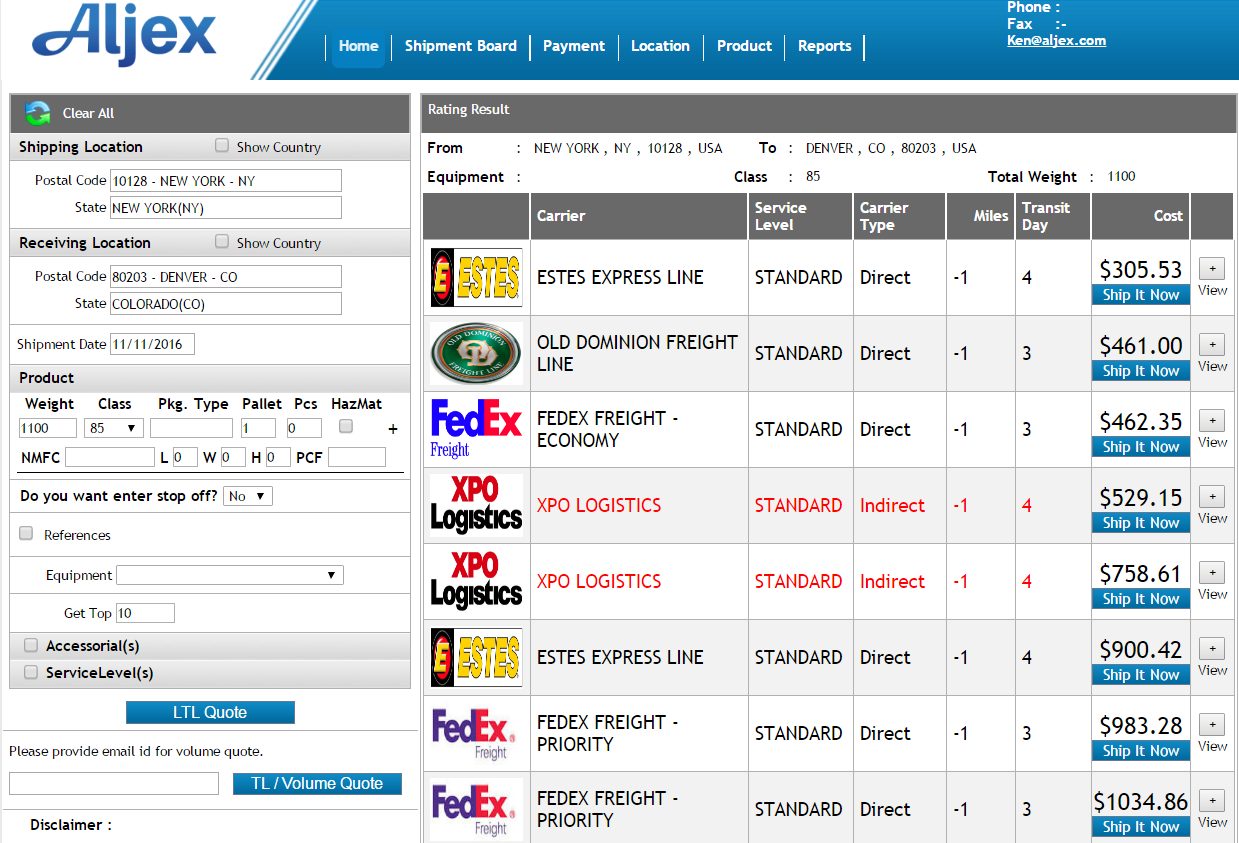The height and width of the screenshot is (843, 1239).
Task: Click the plus icon to add another product
Action: (392, 428)
